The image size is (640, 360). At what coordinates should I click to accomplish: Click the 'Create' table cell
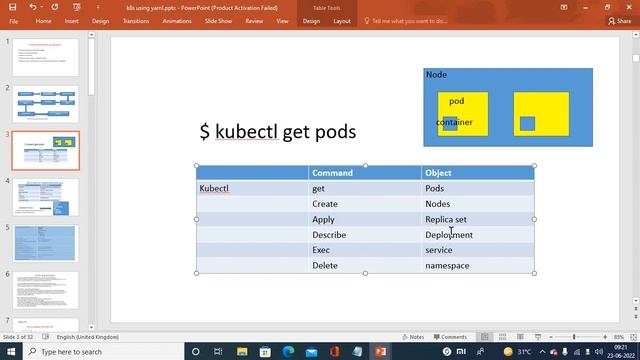(x=365, y=204)
